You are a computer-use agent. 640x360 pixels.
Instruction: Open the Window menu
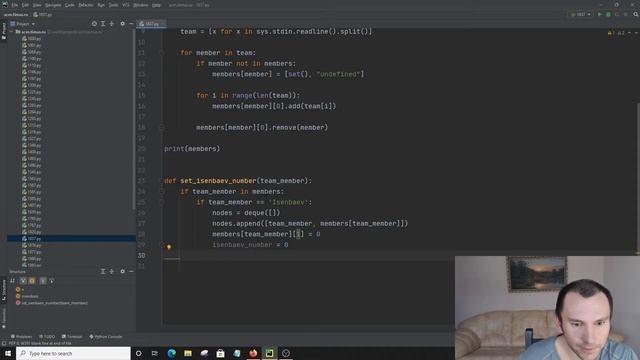[x=141, y=5]
